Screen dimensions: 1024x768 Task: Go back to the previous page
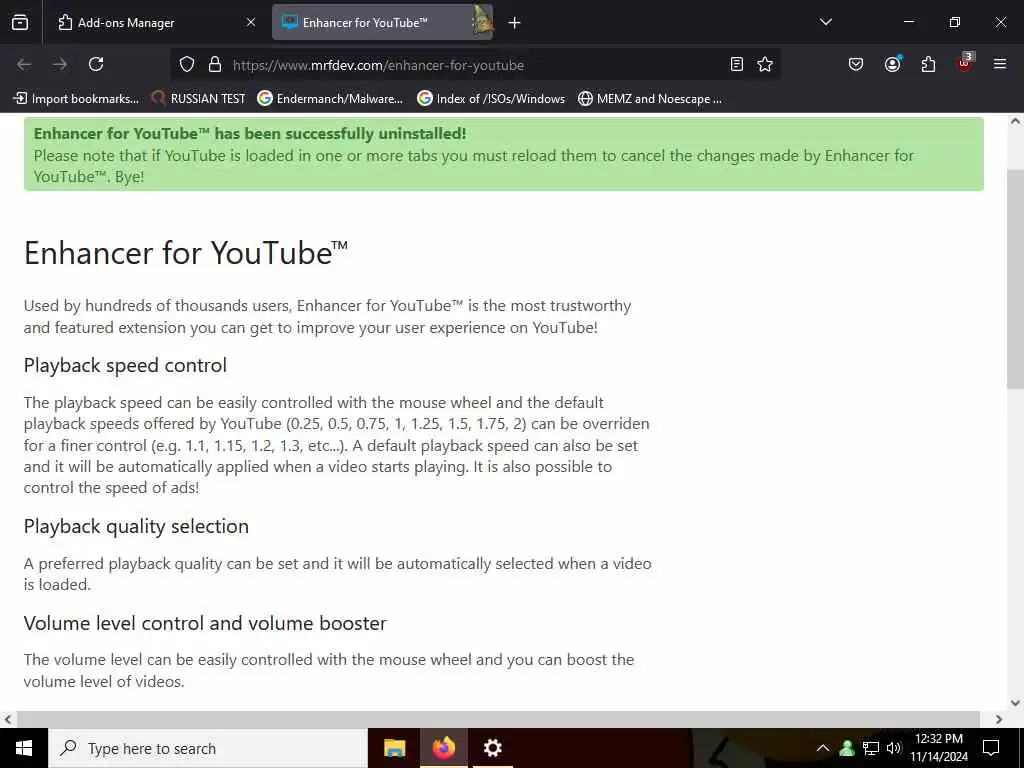click(24, 64)
